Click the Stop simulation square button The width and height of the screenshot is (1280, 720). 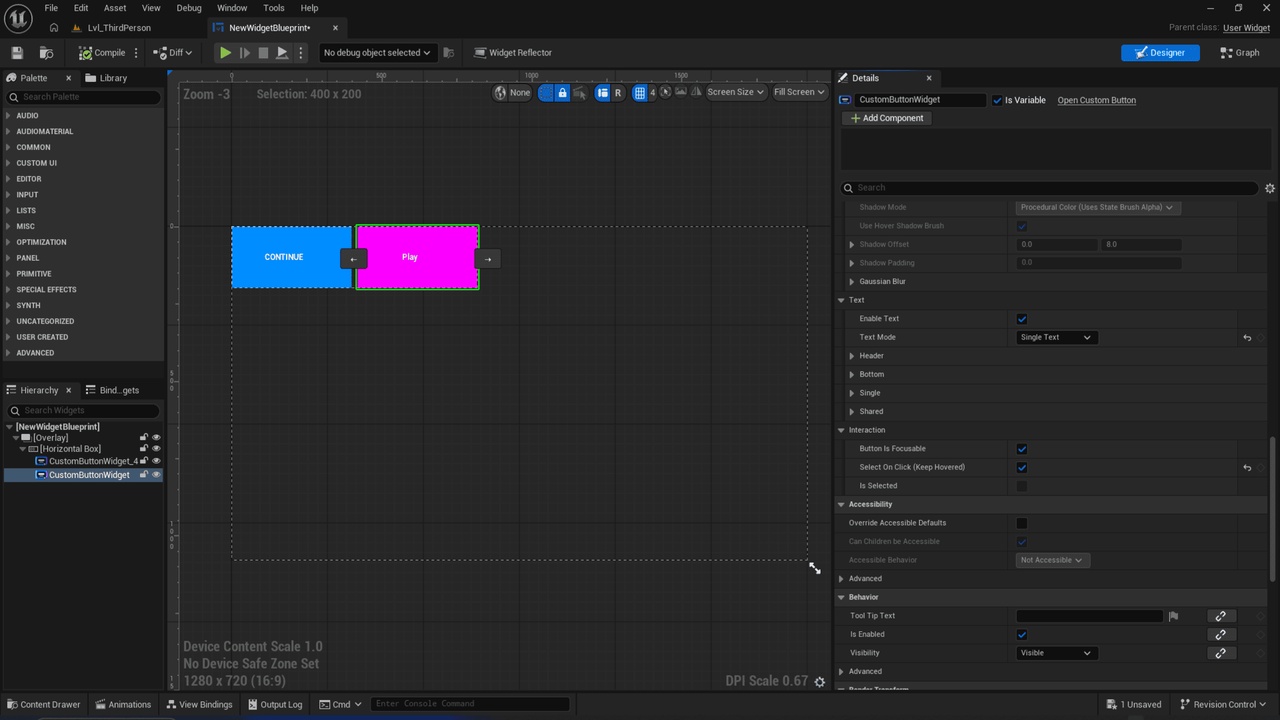point(263,53)
